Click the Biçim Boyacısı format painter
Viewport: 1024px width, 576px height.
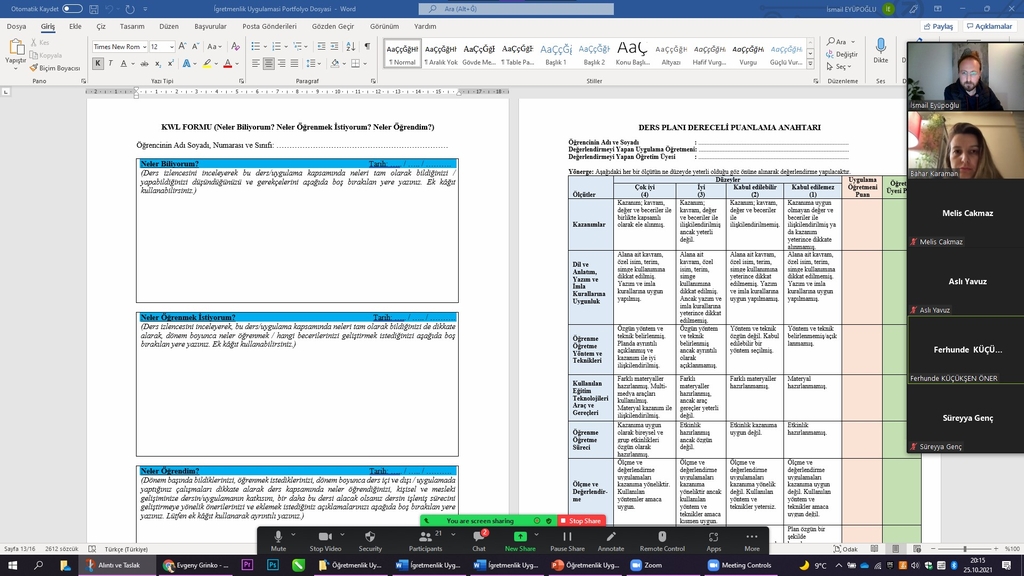tap(55, 68)
